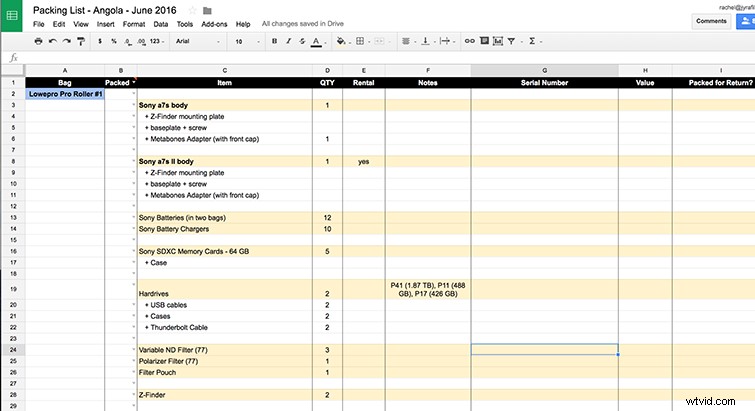Click the Comments button

(711, 20)
